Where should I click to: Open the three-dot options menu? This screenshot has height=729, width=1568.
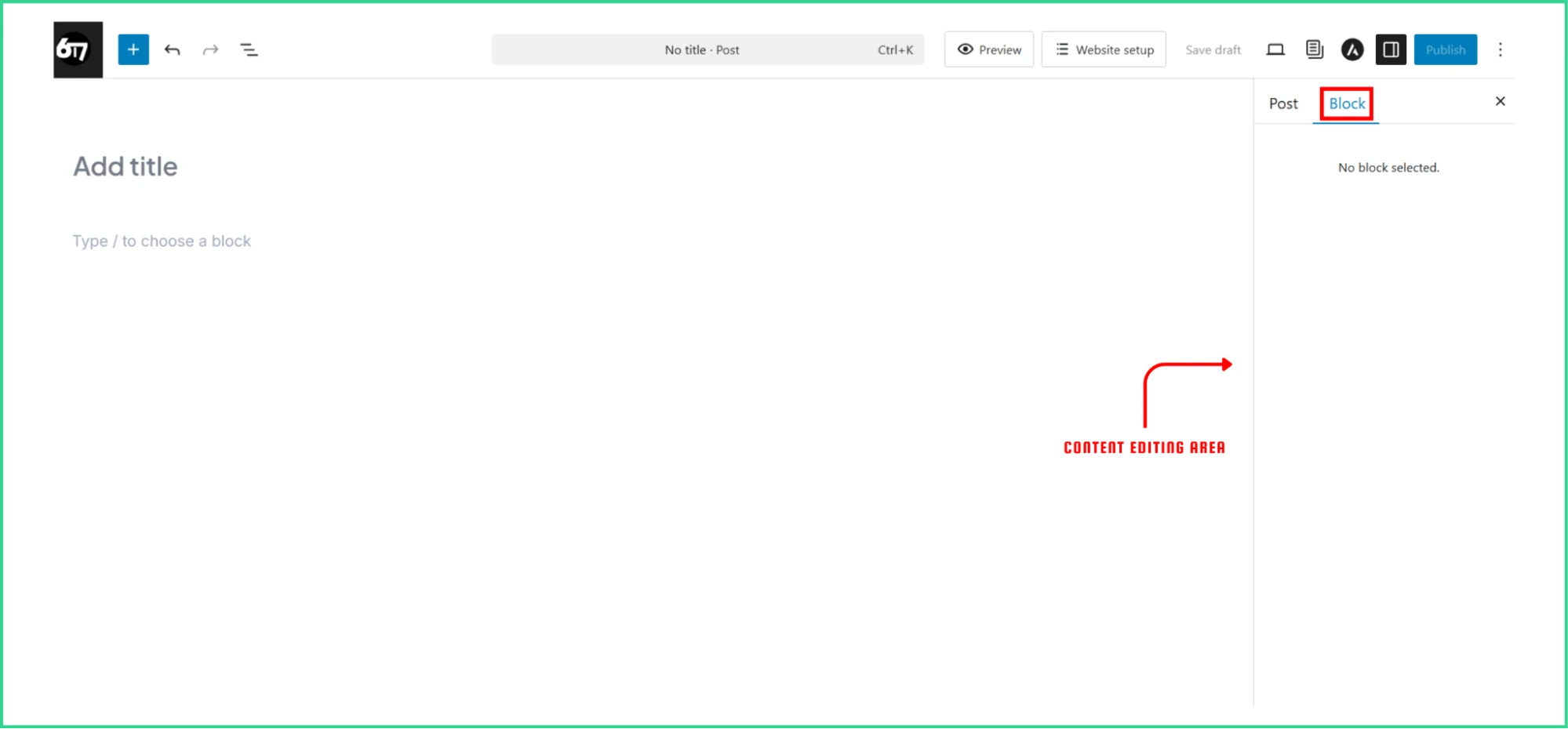coord(1501,50)
